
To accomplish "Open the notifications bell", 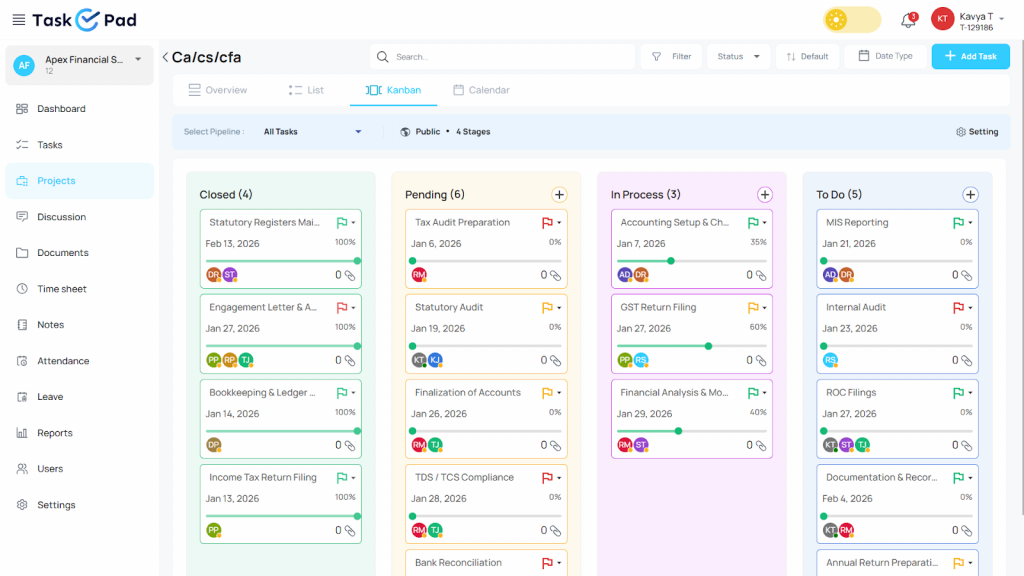I will coord(907,19).
